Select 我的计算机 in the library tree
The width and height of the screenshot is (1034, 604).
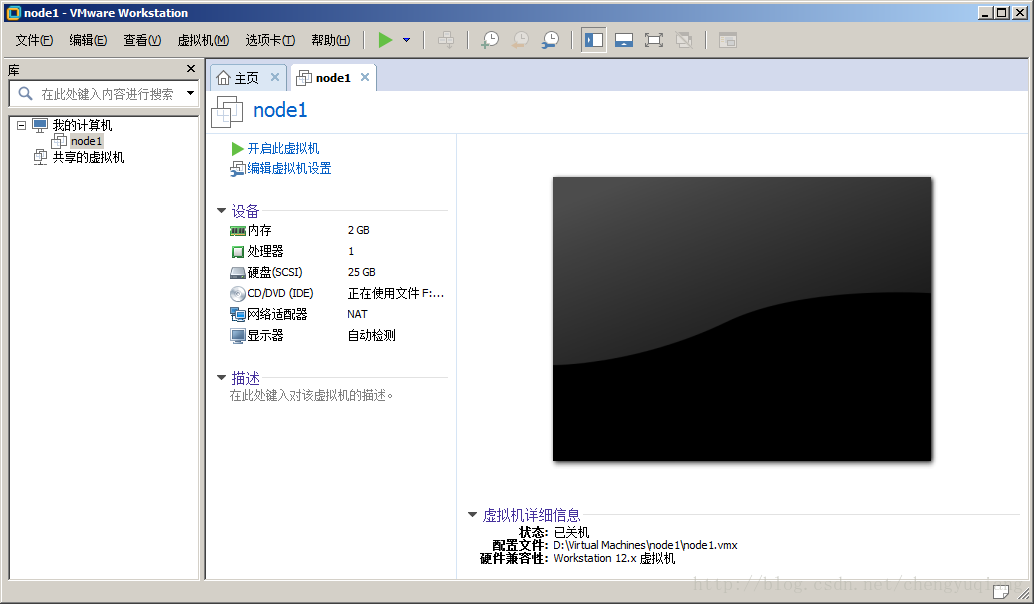(82, 125)
